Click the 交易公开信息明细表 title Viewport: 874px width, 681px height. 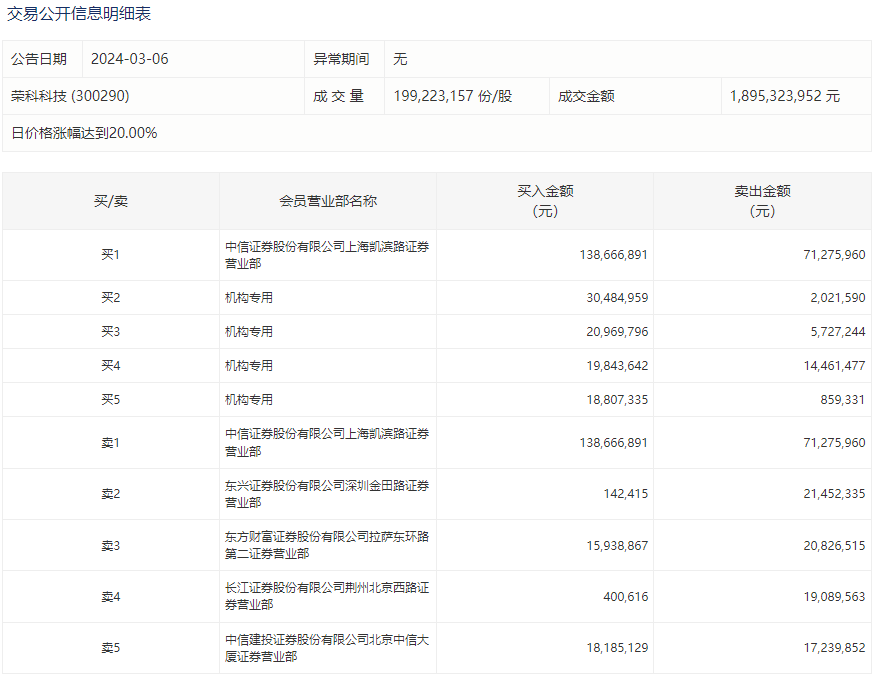tap(79, 14)
